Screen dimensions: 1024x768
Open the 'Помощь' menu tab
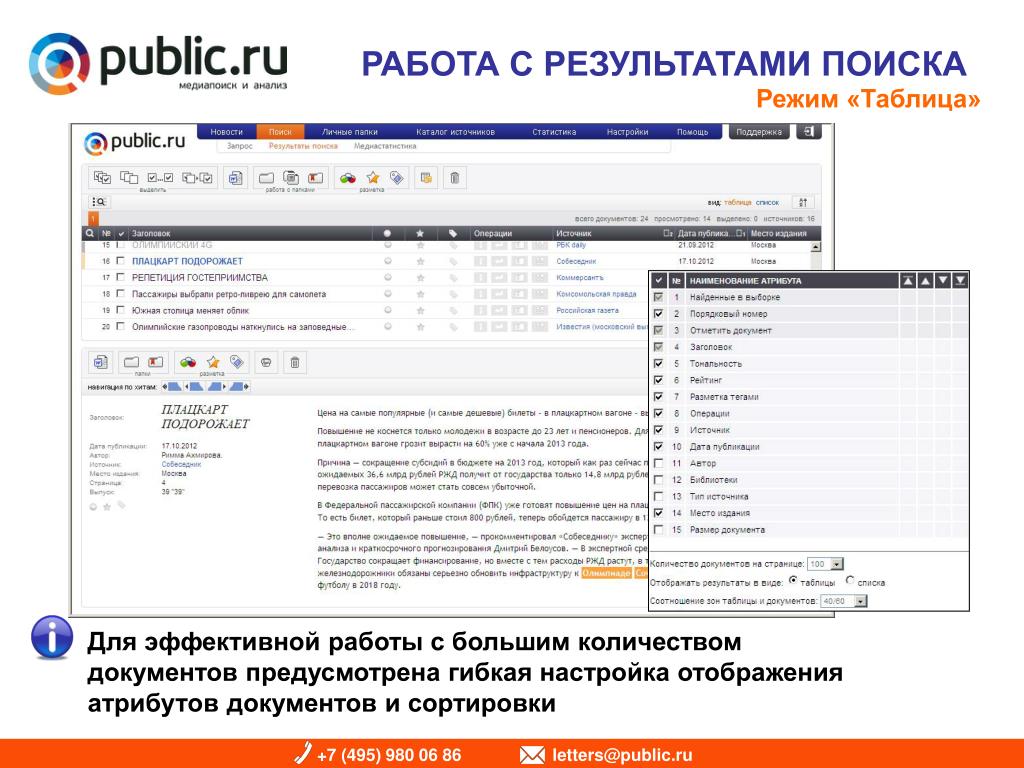coord(692,132)
